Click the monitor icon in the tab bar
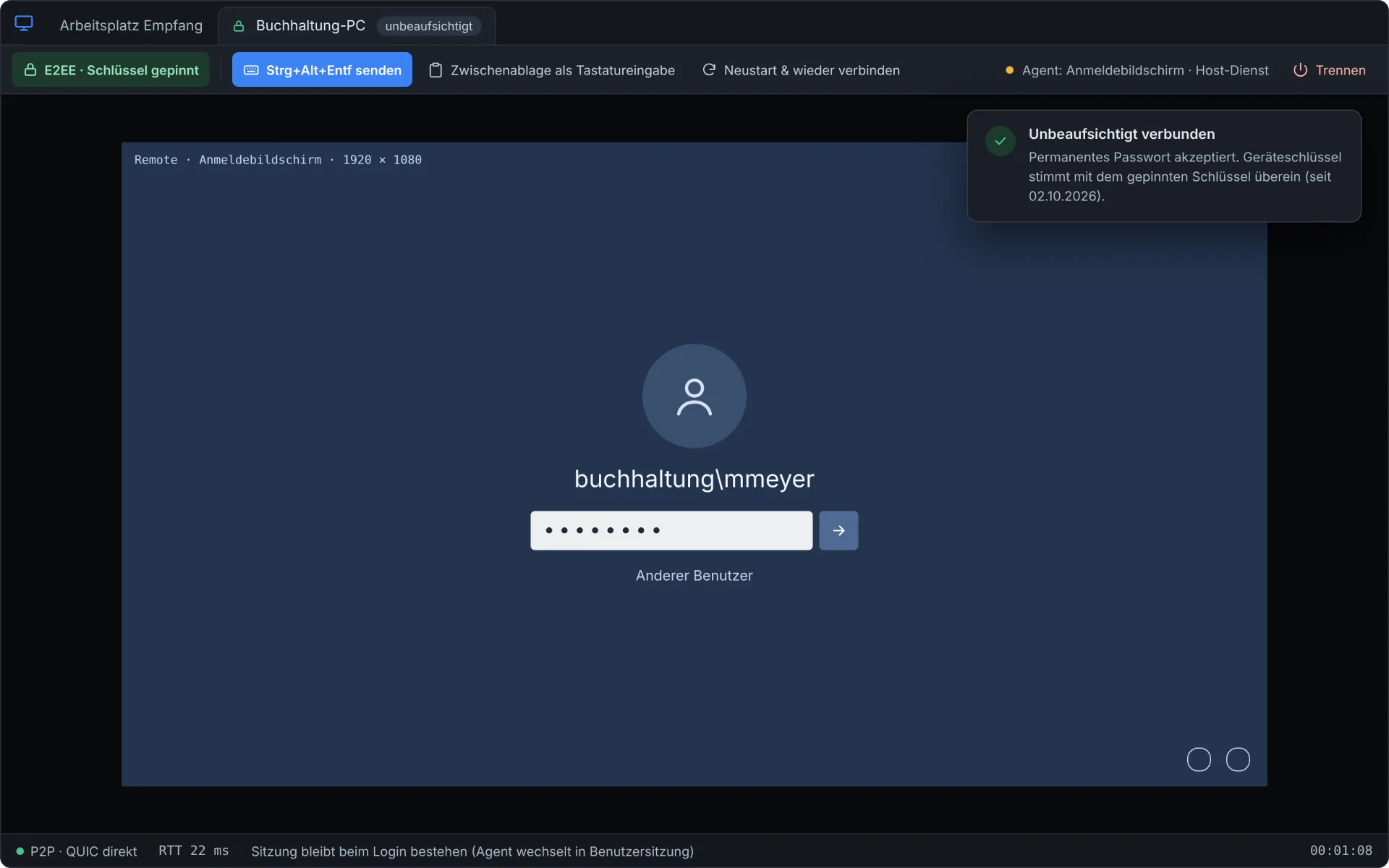Viewport: 1389px width, 868px height. (x=24, y=24)
